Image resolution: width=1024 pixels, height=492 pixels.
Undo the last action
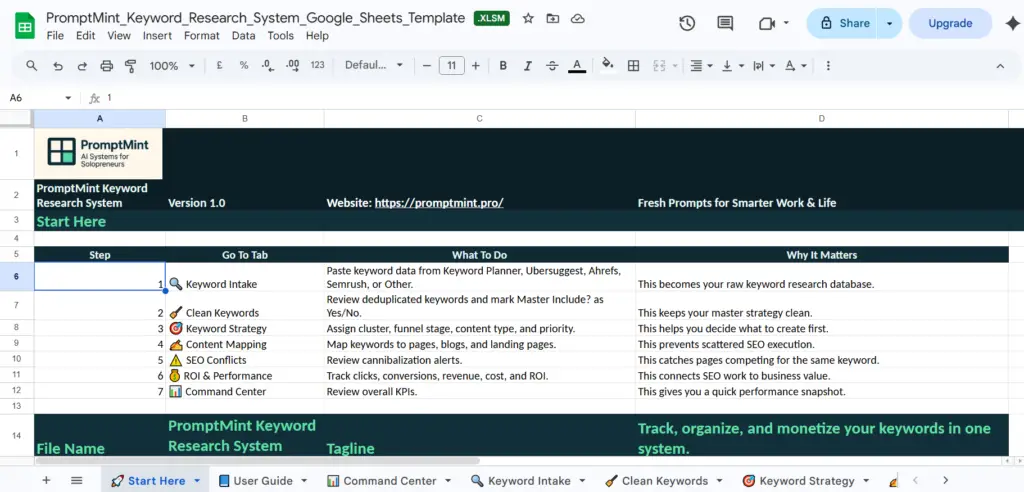[x=57, y=65]
